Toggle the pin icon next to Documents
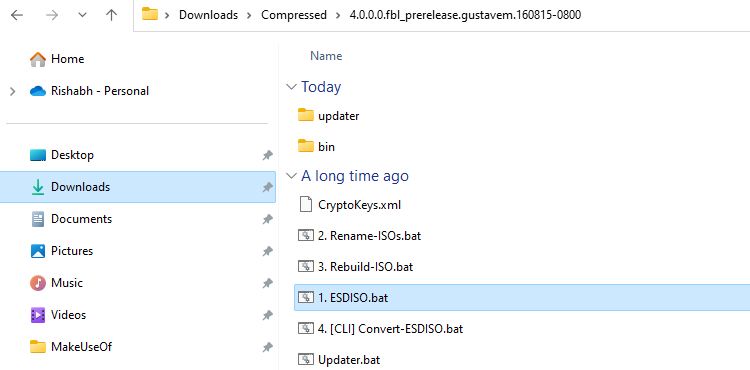The image size is (750, 370). pyautogui.click(x=267, y=219)
